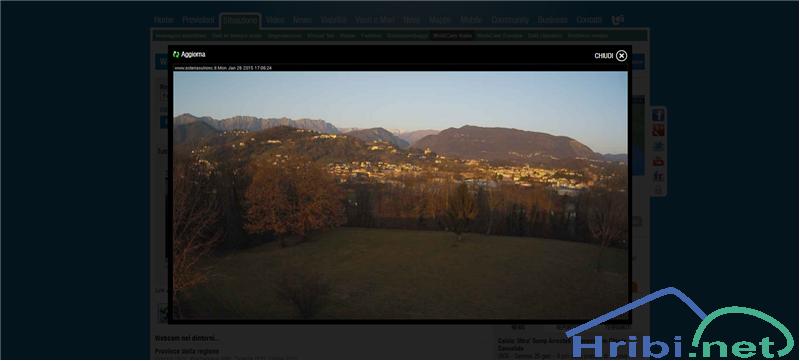The width and height of the screenshot is (800, 361).
Task: Select the highlighted WebCam Italia submenu item
Action: tap(453, 36)
